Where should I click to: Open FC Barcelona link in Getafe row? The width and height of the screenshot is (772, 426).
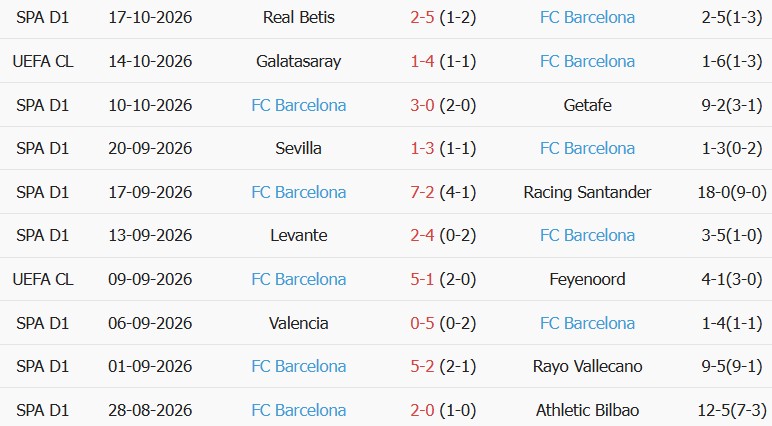pos(298,105)
